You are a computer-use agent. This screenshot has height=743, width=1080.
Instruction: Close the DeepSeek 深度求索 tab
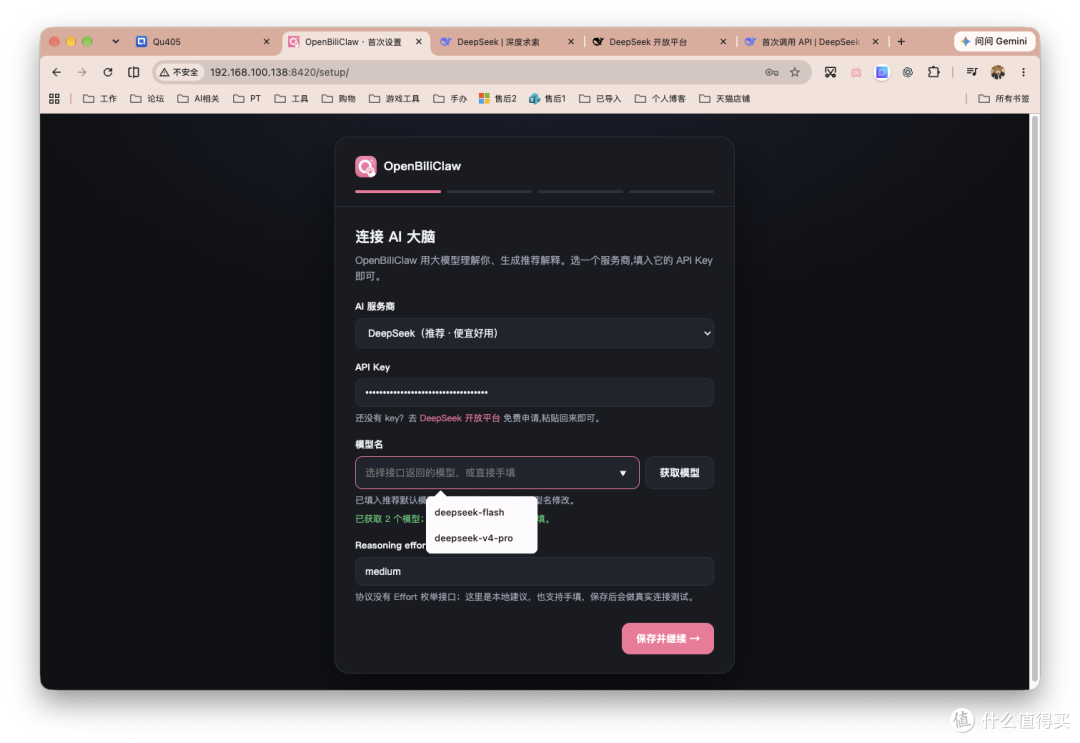(571, 42)
